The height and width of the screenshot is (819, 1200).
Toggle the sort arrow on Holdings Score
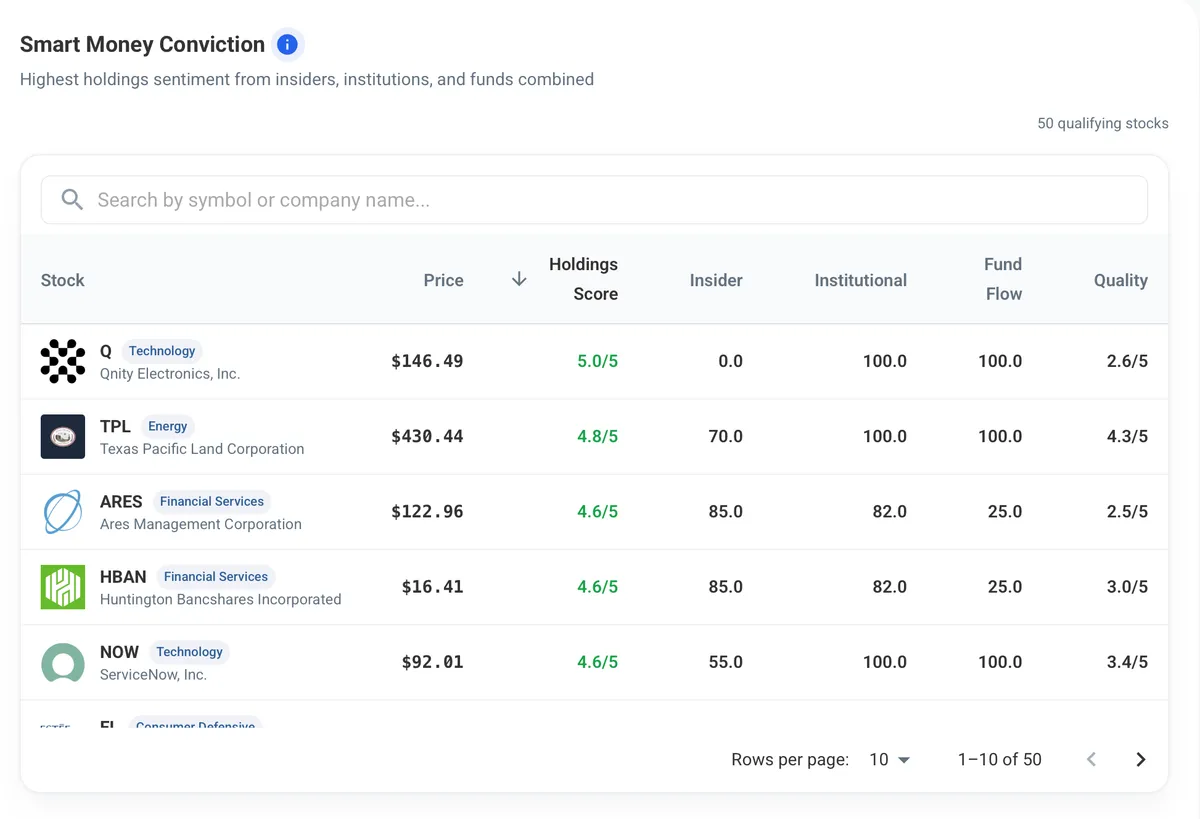[519, 279]
